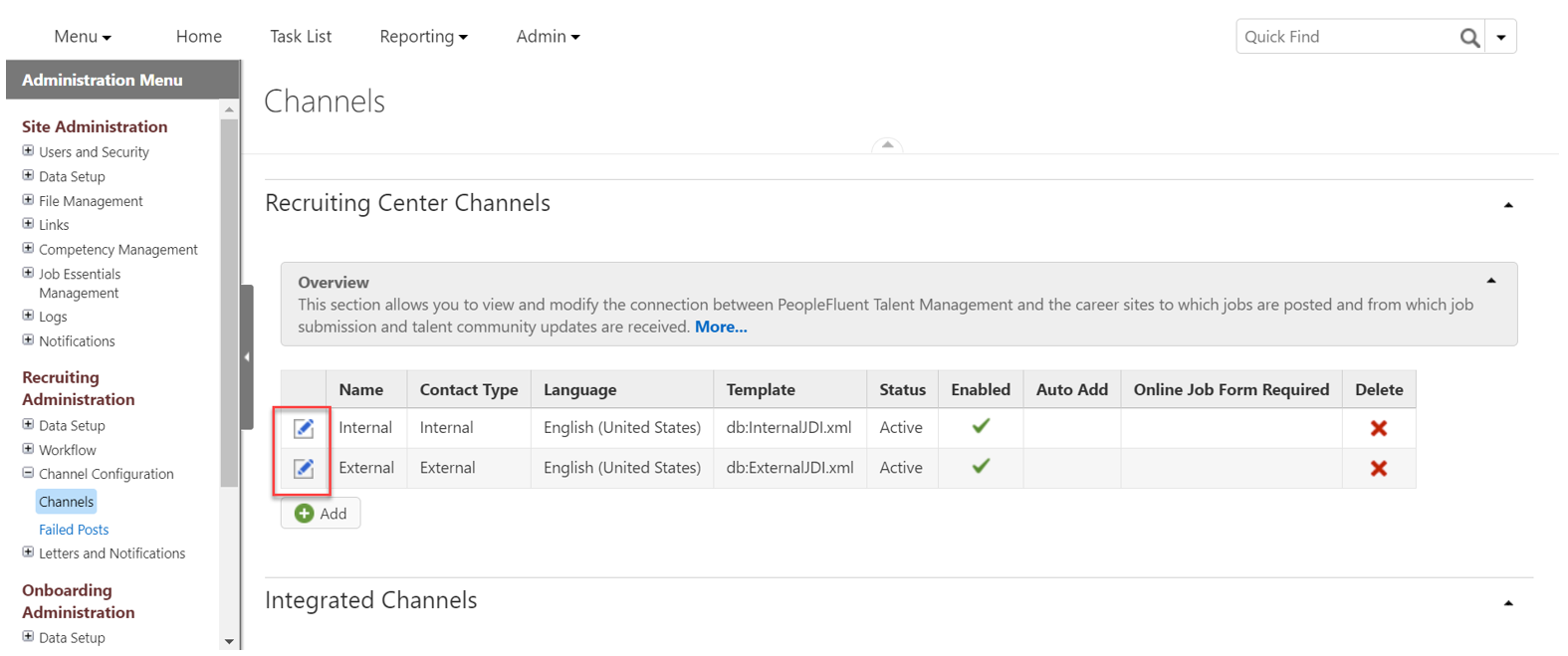The width and height of the screenshot is (1568, 656).
Task: Click the Enabled column header
Action: click(981, 390)
